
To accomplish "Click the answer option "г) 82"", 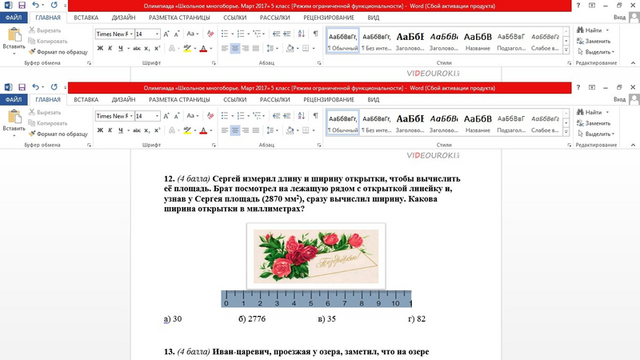I will click(x=417, y=319).
